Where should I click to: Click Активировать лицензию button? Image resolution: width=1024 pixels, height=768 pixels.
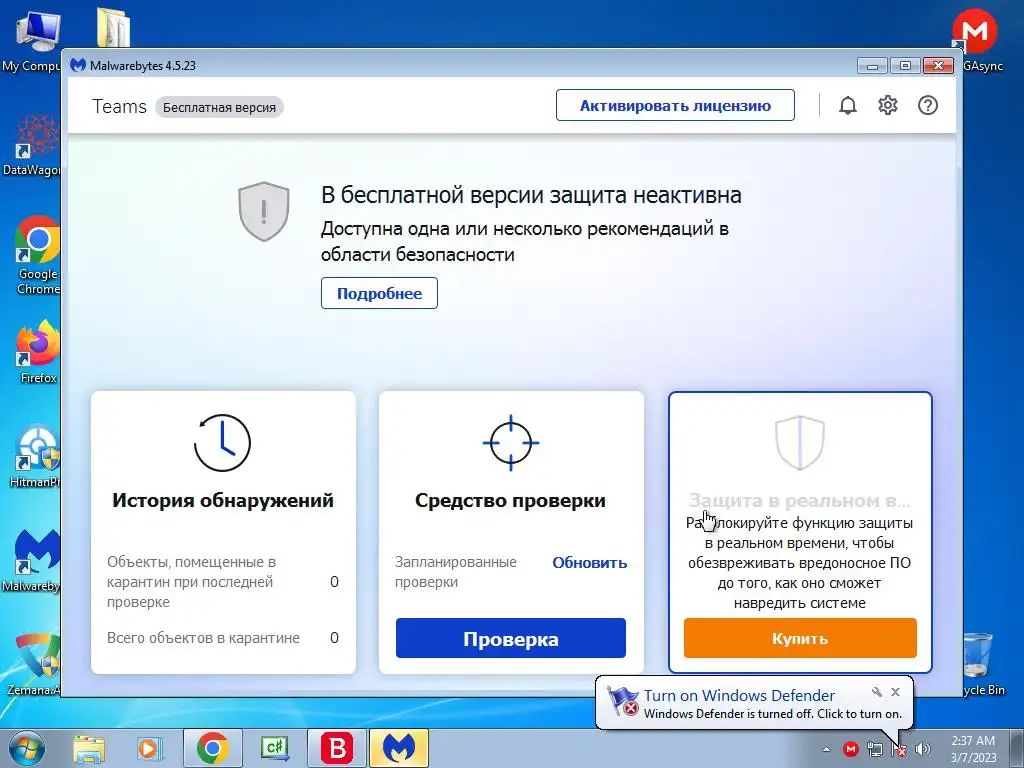click(675, 105)
